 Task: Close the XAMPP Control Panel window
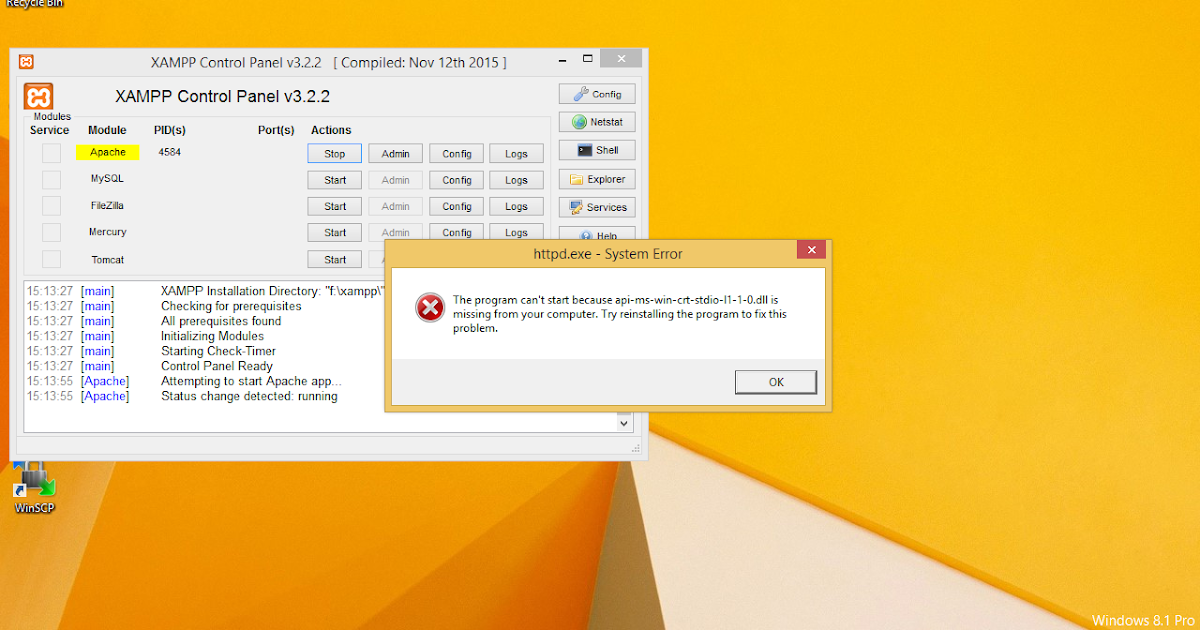[621, 60]
